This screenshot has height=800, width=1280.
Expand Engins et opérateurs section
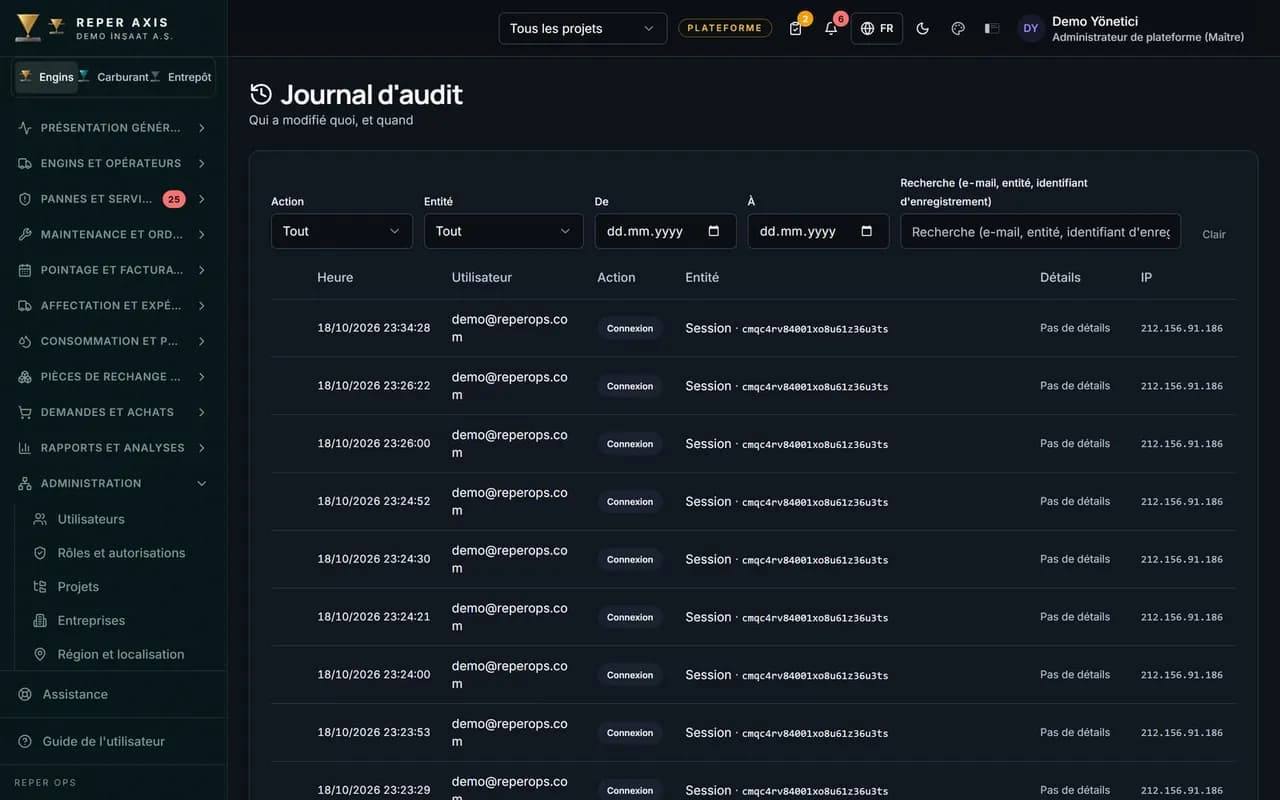click(113, 163)
